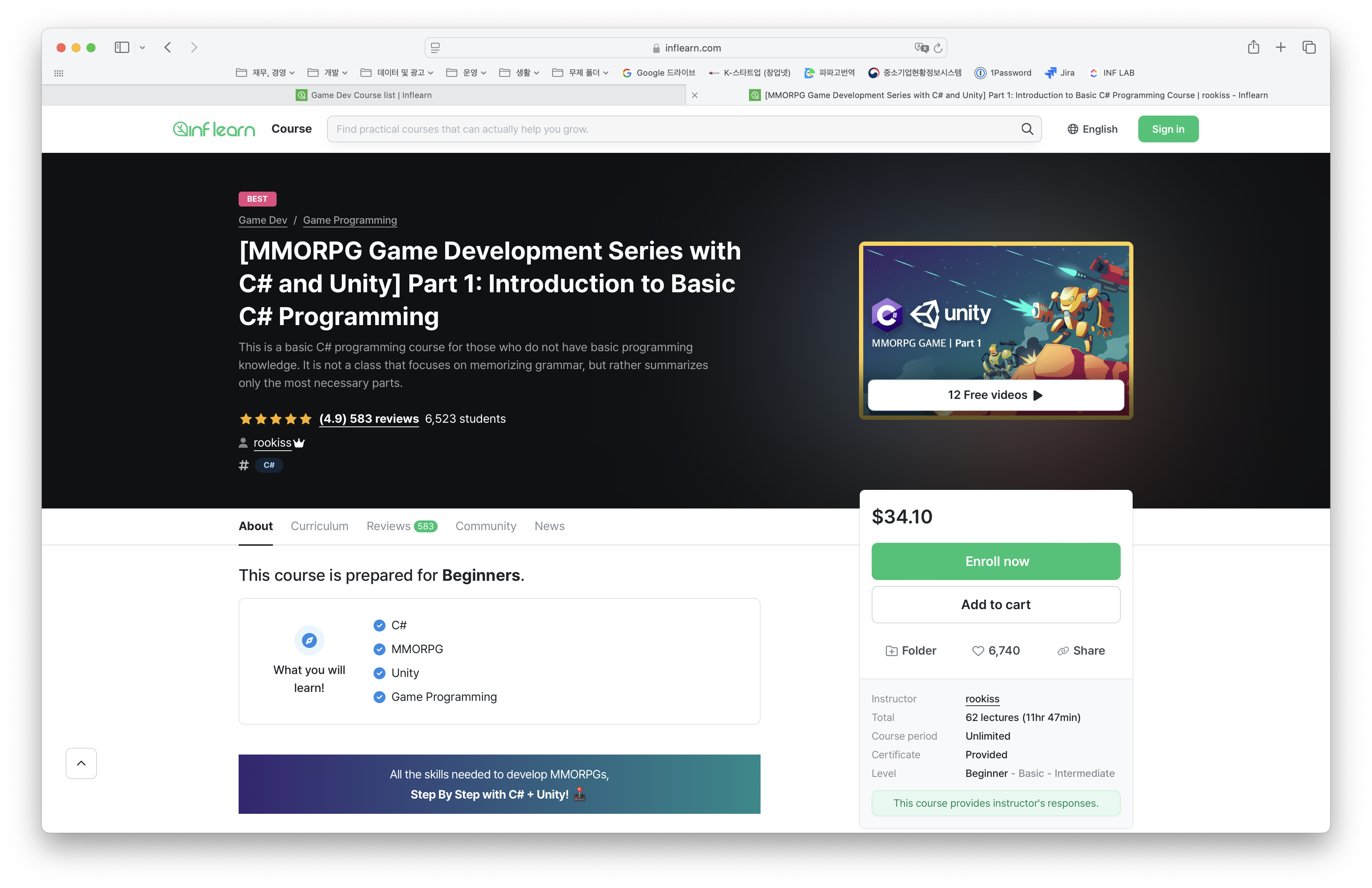Open the sidebar options chevron dropdown
The height and width of the screenshot is (888, 1372).
point(142,48)
